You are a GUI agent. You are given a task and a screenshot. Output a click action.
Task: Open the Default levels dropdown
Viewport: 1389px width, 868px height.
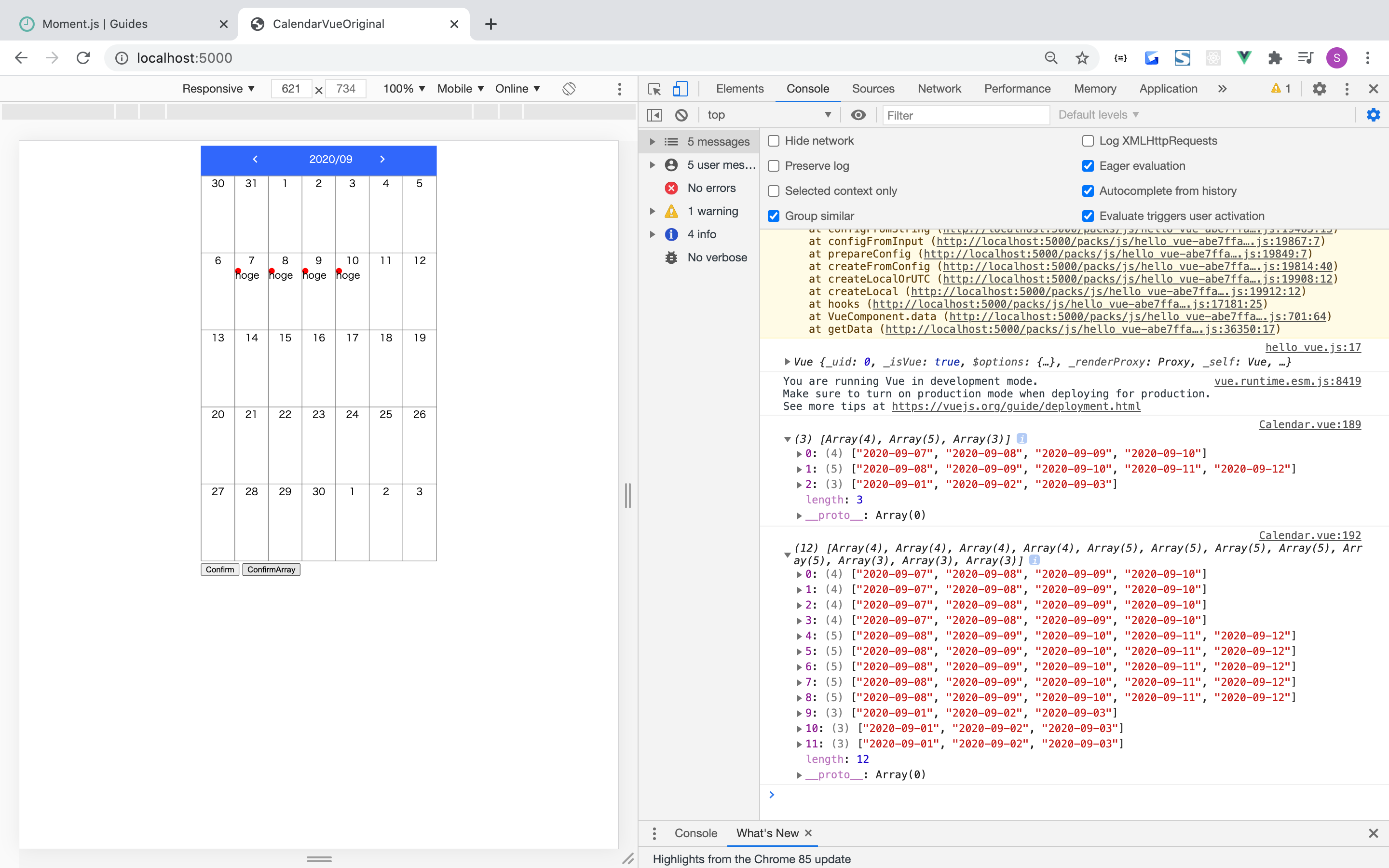coord(1098,115)
